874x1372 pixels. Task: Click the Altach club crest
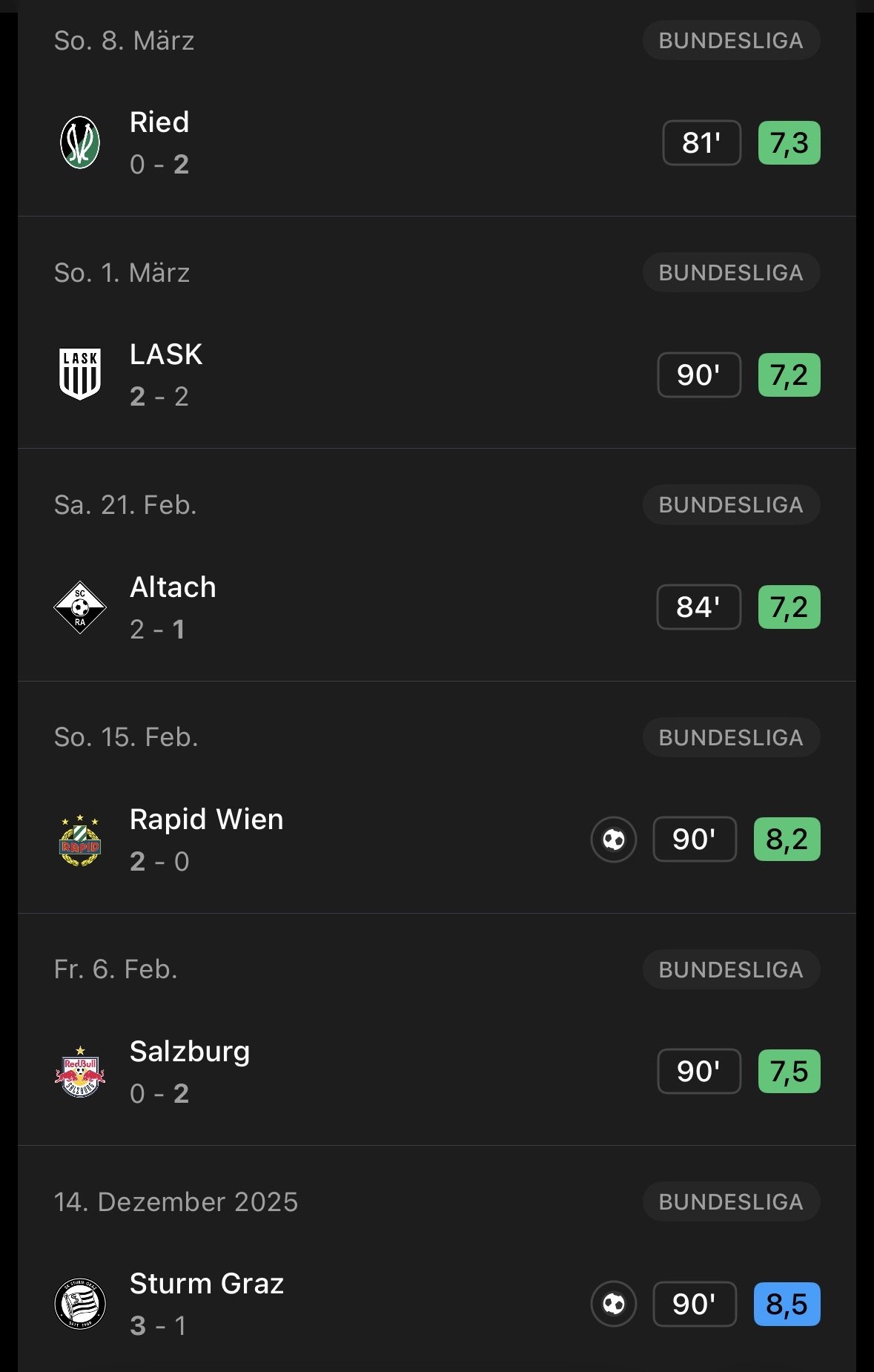coord(80,607)
